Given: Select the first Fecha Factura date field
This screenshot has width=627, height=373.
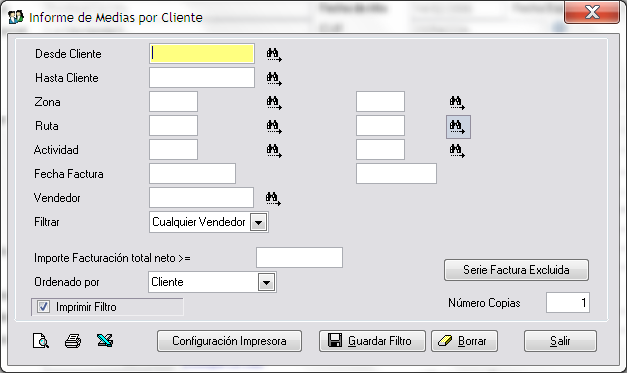Looking at the screenshot, I should pos(192,174).
